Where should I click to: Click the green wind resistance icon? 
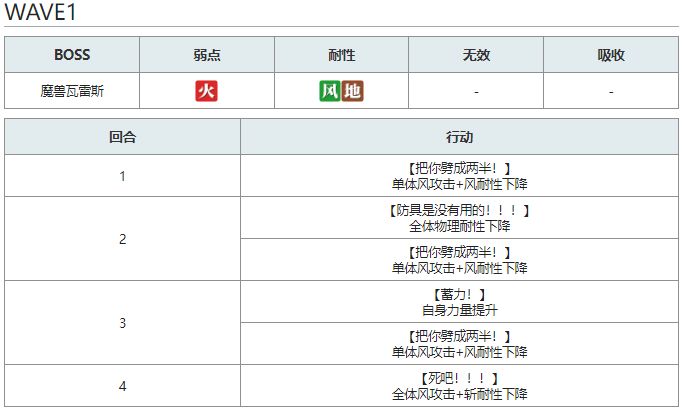(x=329, y=91)
